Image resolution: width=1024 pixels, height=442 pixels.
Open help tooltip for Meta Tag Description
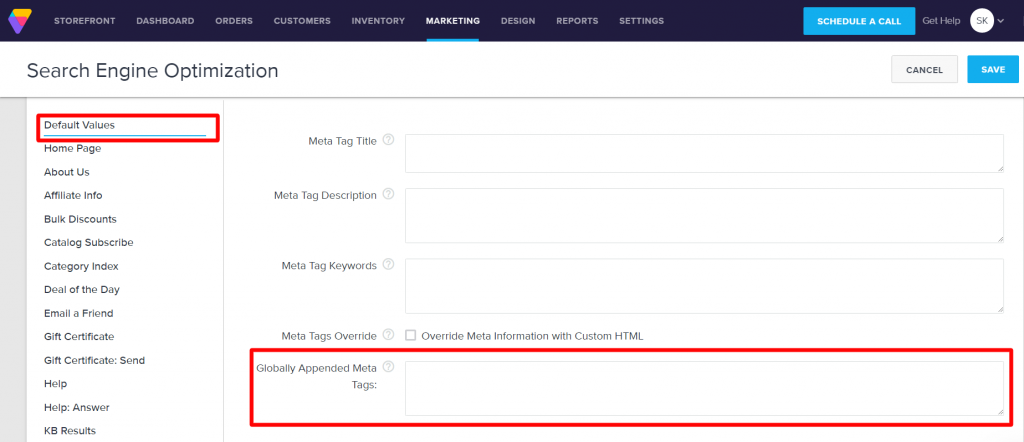pos(389,194)
